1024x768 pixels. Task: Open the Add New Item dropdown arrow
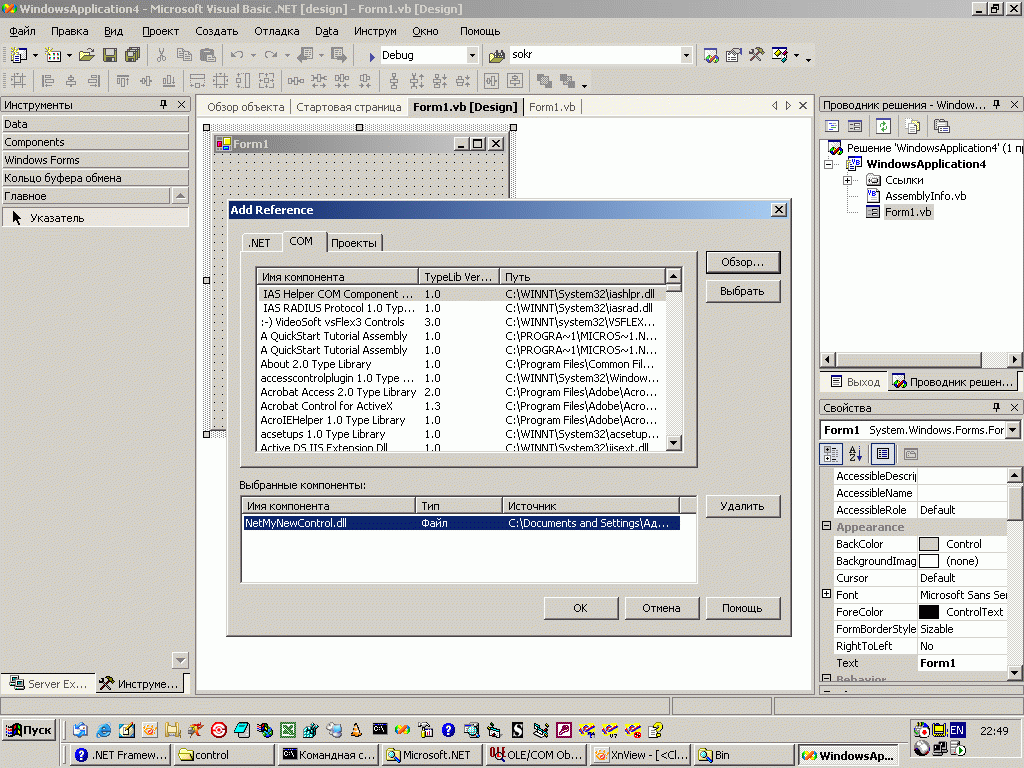coord(69,56)
